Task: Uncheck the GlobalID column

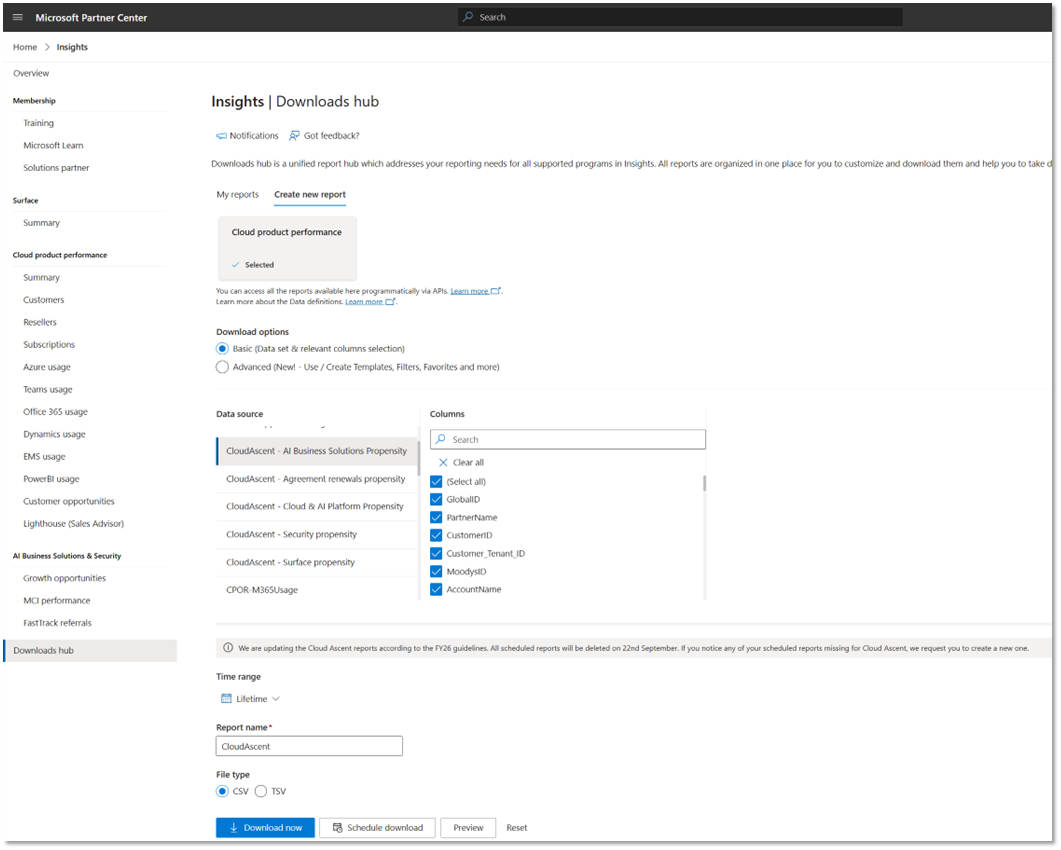Action: [436, 499]
